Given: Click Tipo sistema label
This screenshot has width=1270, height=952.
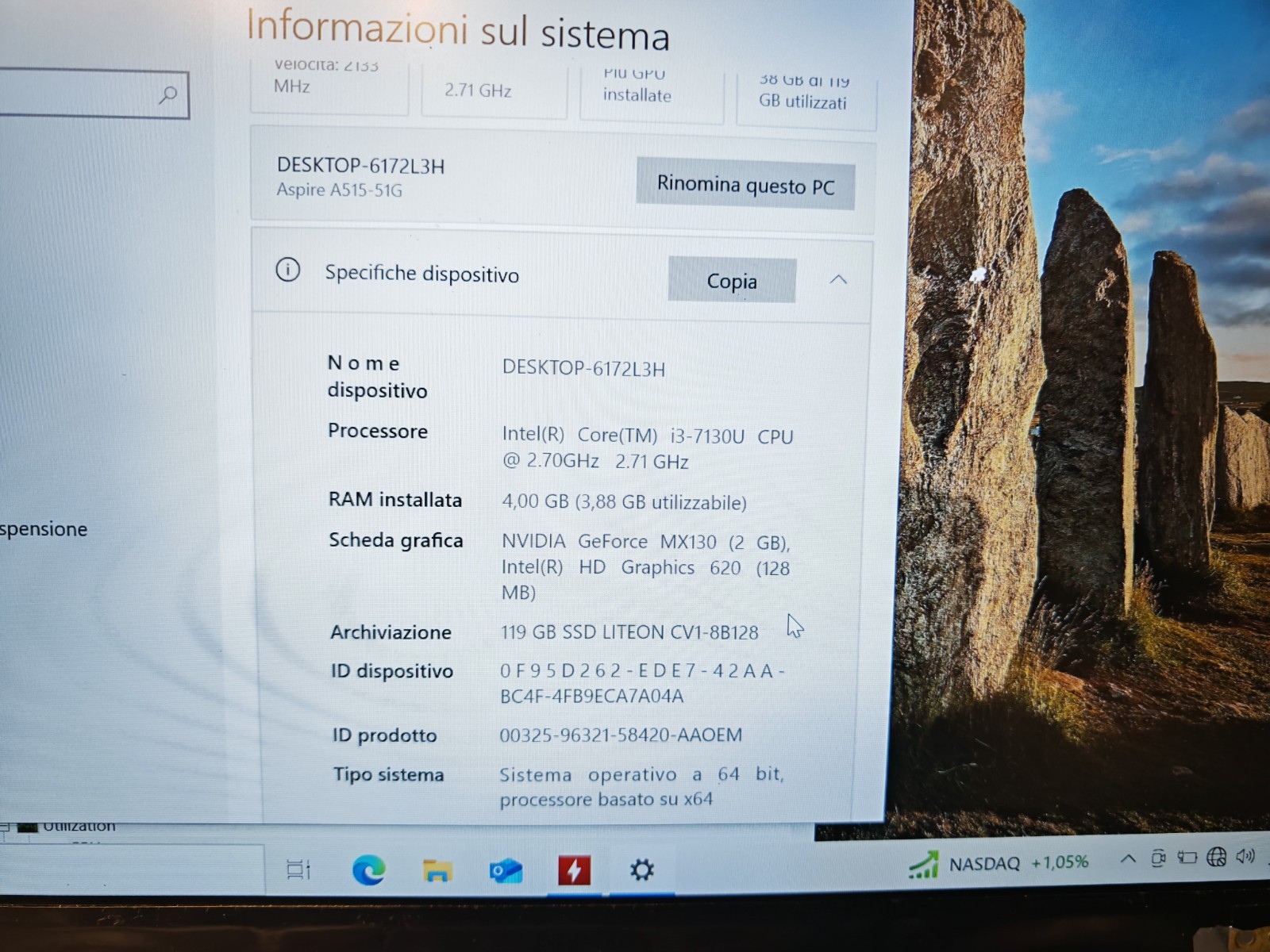Looking at the screenshot, I should pyautogui.click(x=388, y=774).
